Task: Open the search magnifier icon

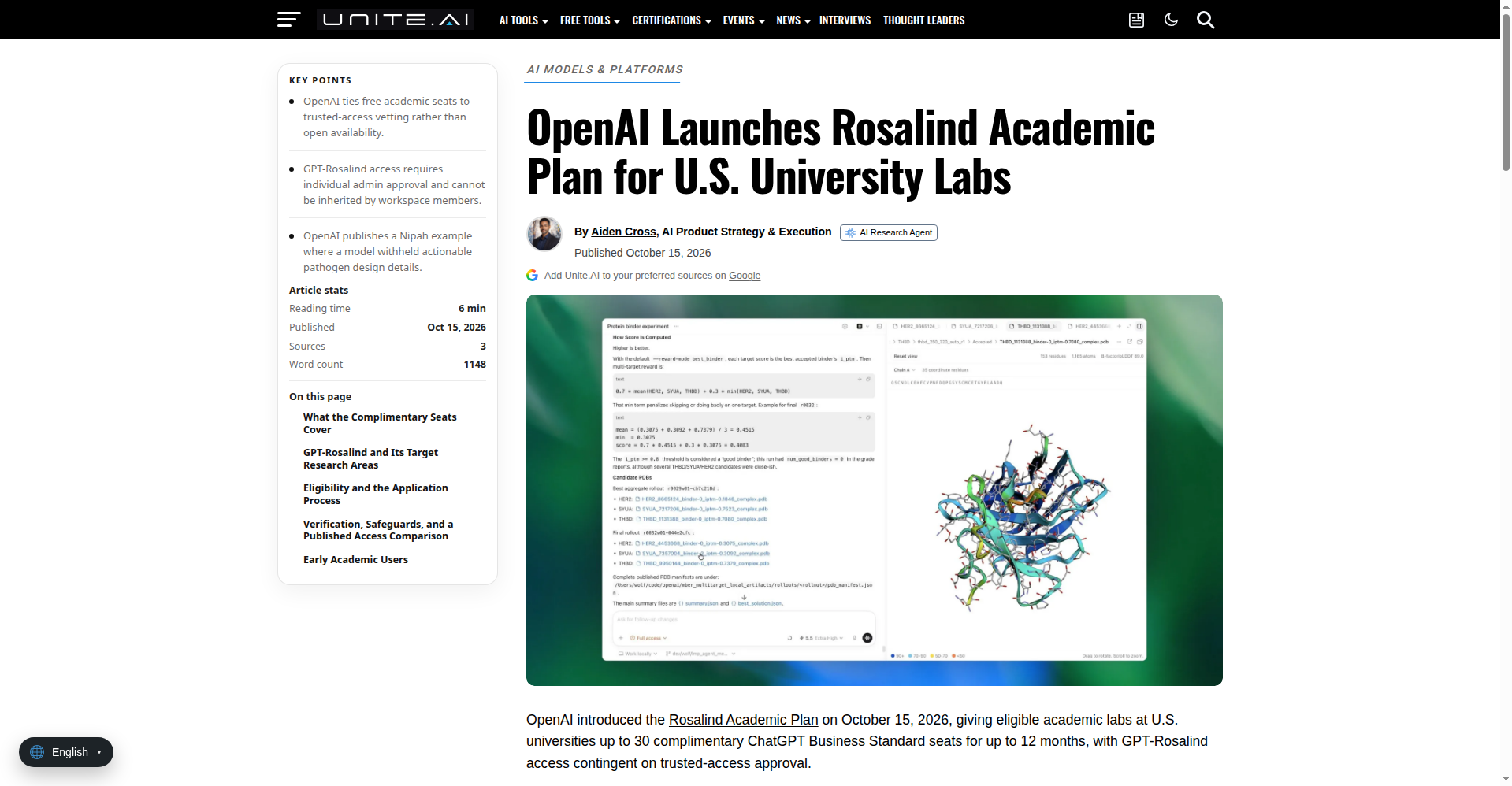Action: tap(1206, 20)
